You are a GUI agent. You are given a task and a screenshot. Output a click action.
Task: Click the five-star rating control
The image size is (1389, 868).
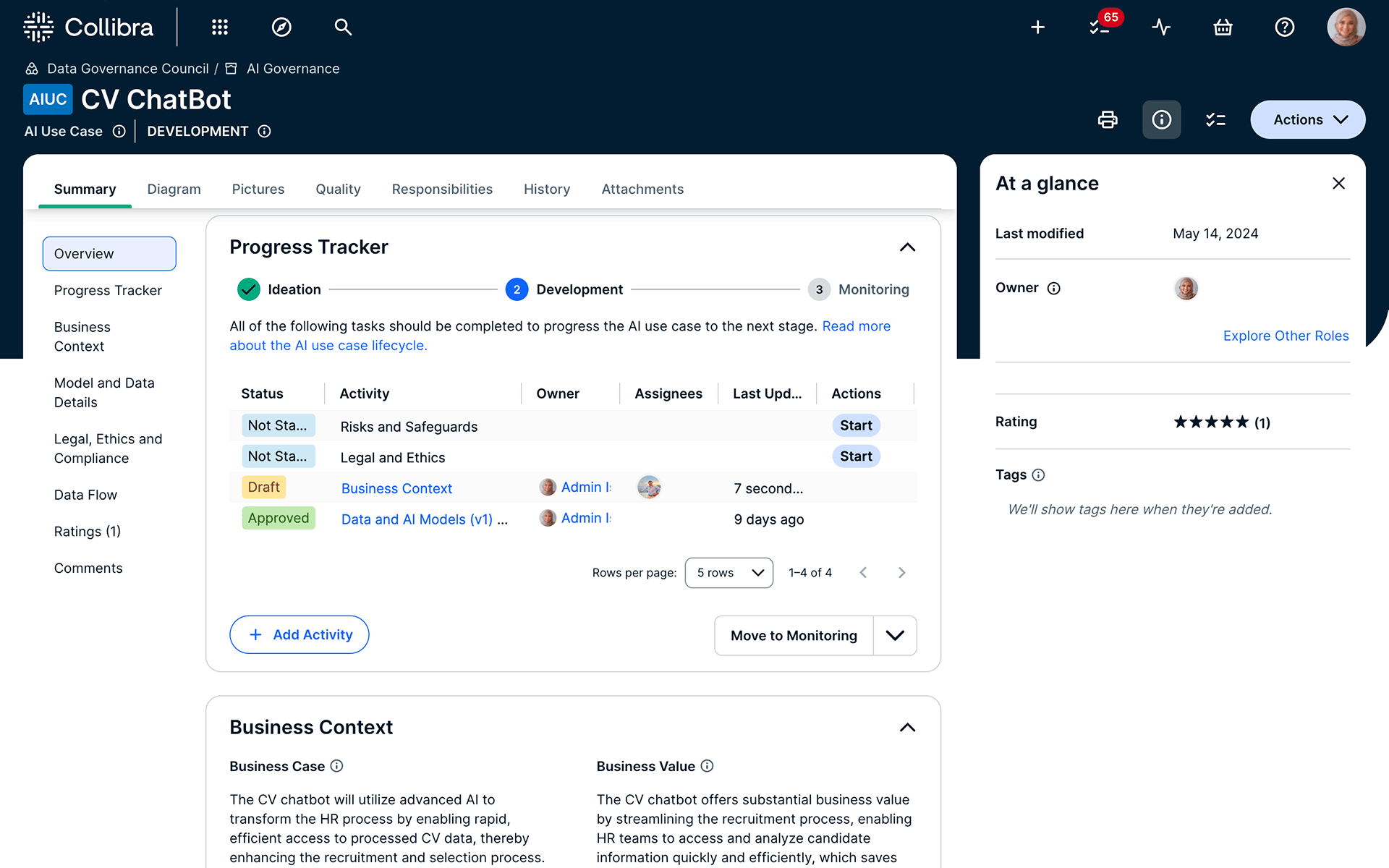[x=1210, y=422]
